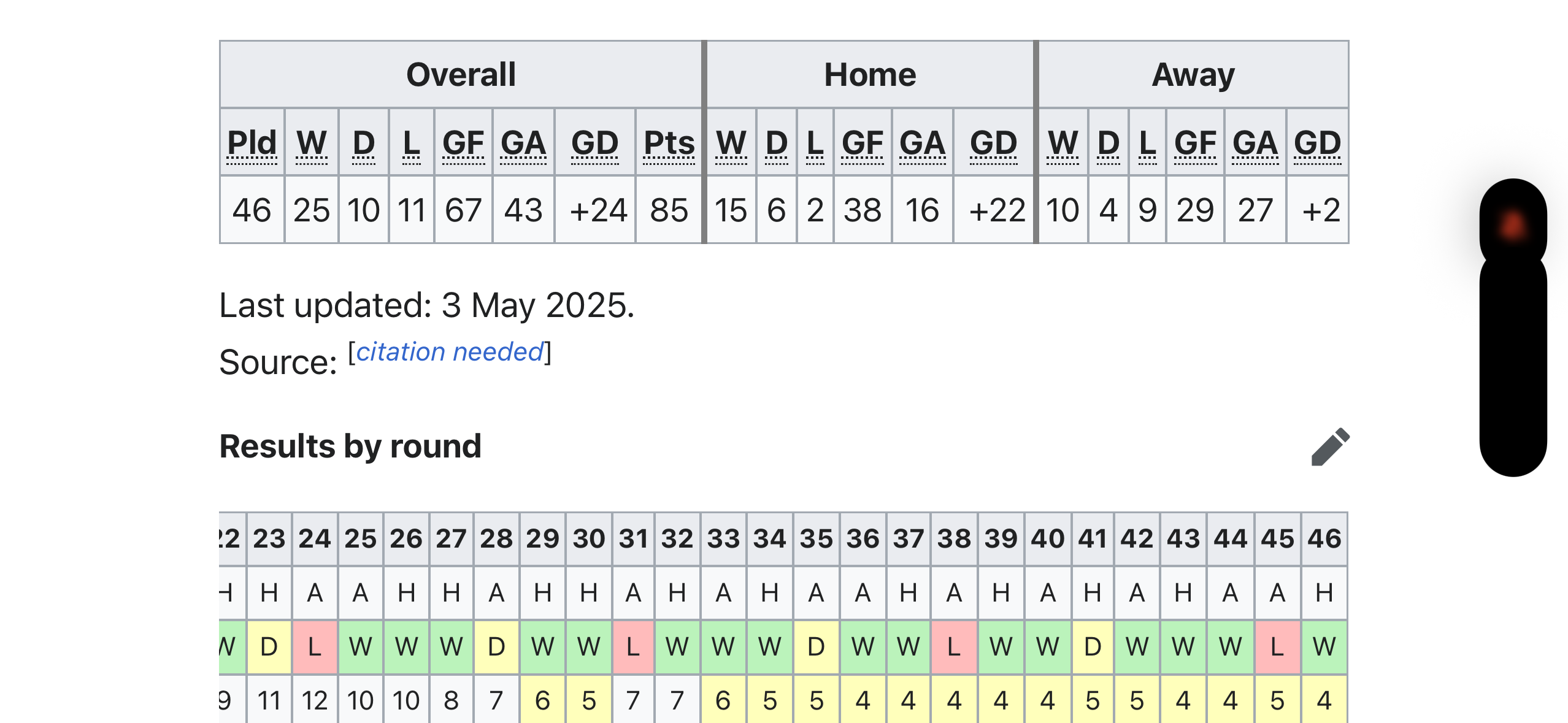Click the position 12 cell under round 24
1568x723 pixels.
point(314,700)
